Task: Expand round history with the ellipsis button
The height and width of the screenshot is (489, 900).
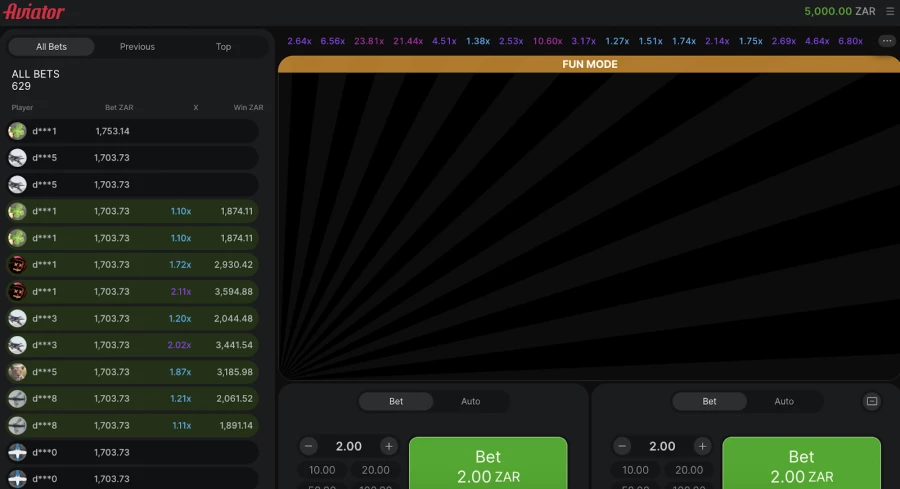Action: 886,41
